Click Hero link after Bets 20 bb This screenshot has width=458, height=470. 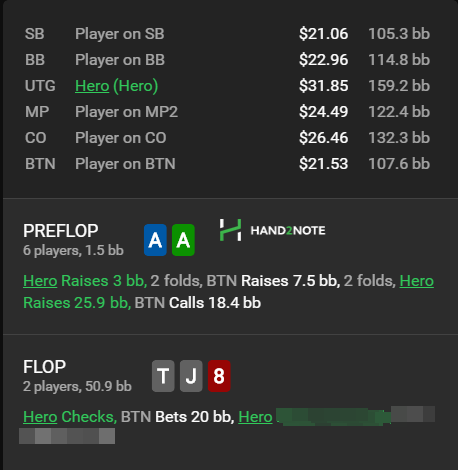pyautogui.click(x=255, y=417)
